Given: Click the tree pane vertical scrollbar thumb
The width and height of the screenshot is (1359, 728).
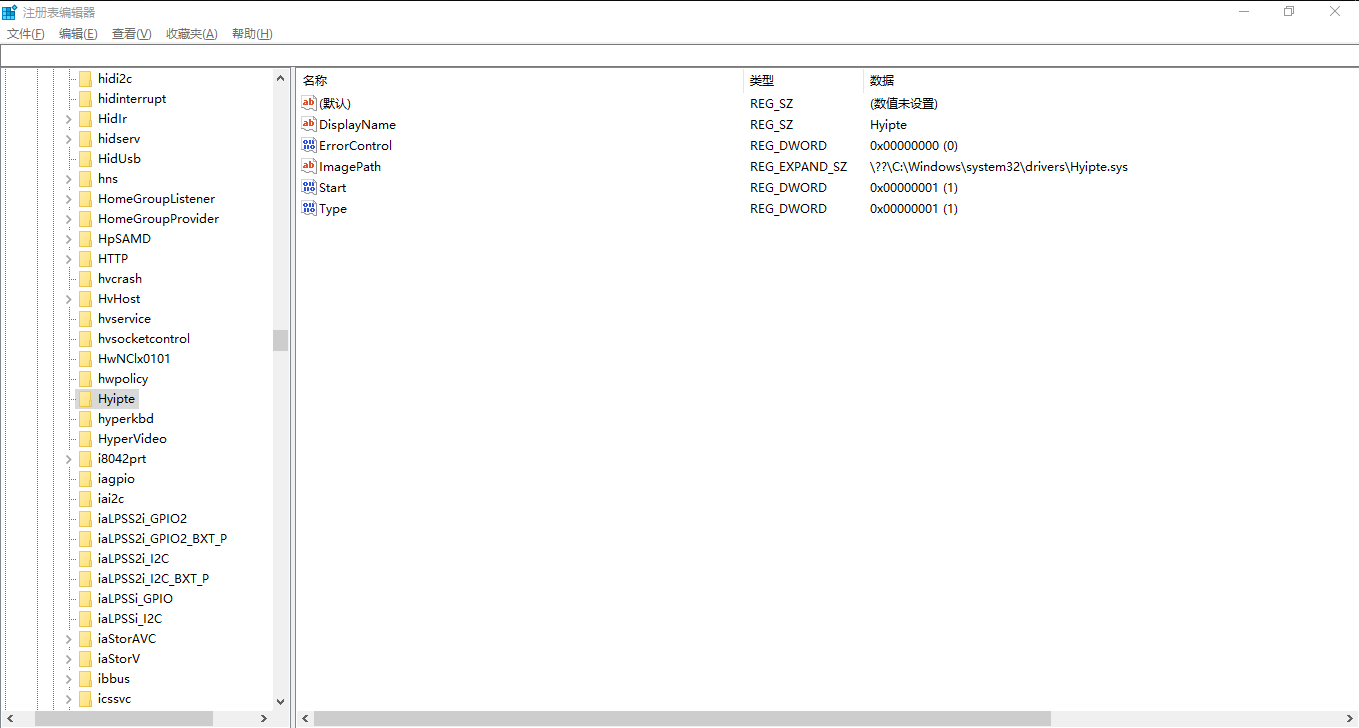Looking at the screenshot, I should click(280, 340).
